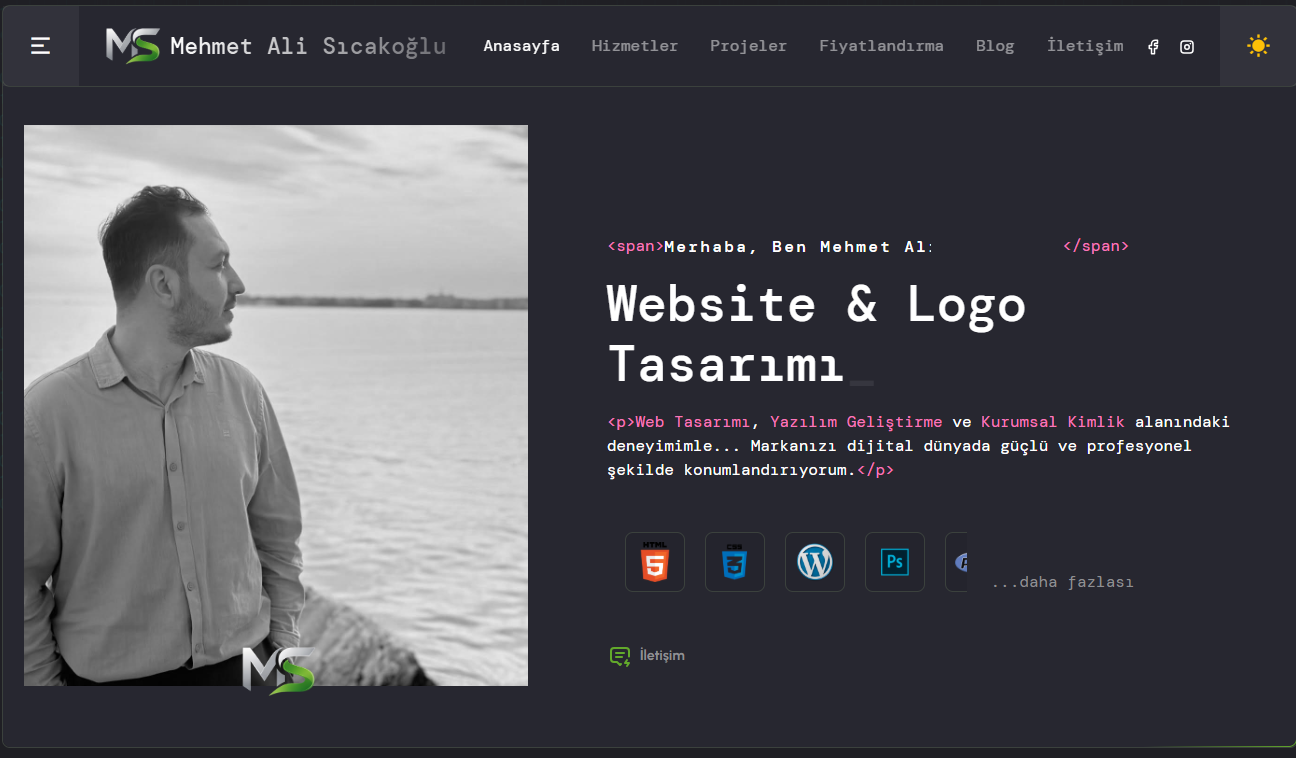Open the Blog menu item

point(995,46)
